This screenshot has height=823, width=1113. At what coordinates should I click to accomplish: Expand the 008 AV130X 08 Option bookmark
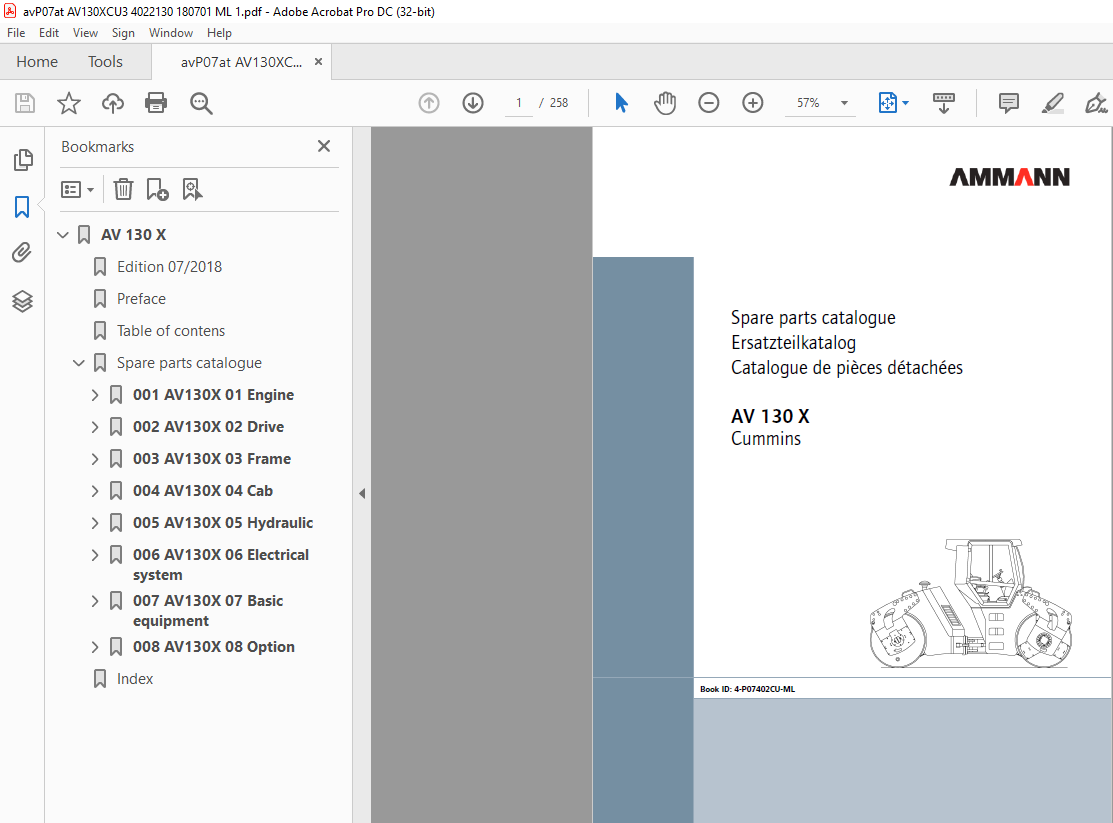(x=95, y=647)
